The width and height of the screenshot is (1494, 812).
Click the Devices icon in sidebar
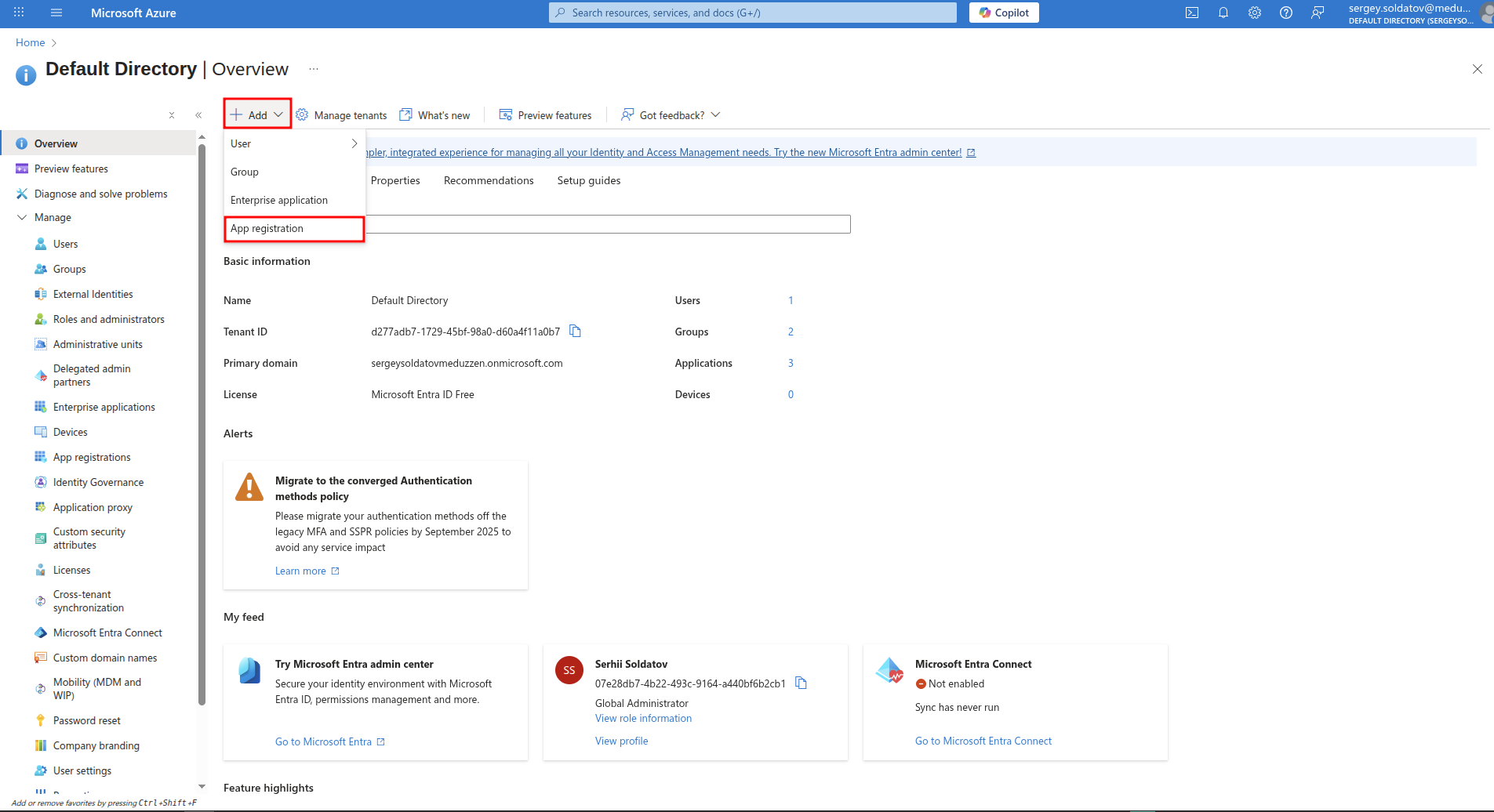point(41,432)
